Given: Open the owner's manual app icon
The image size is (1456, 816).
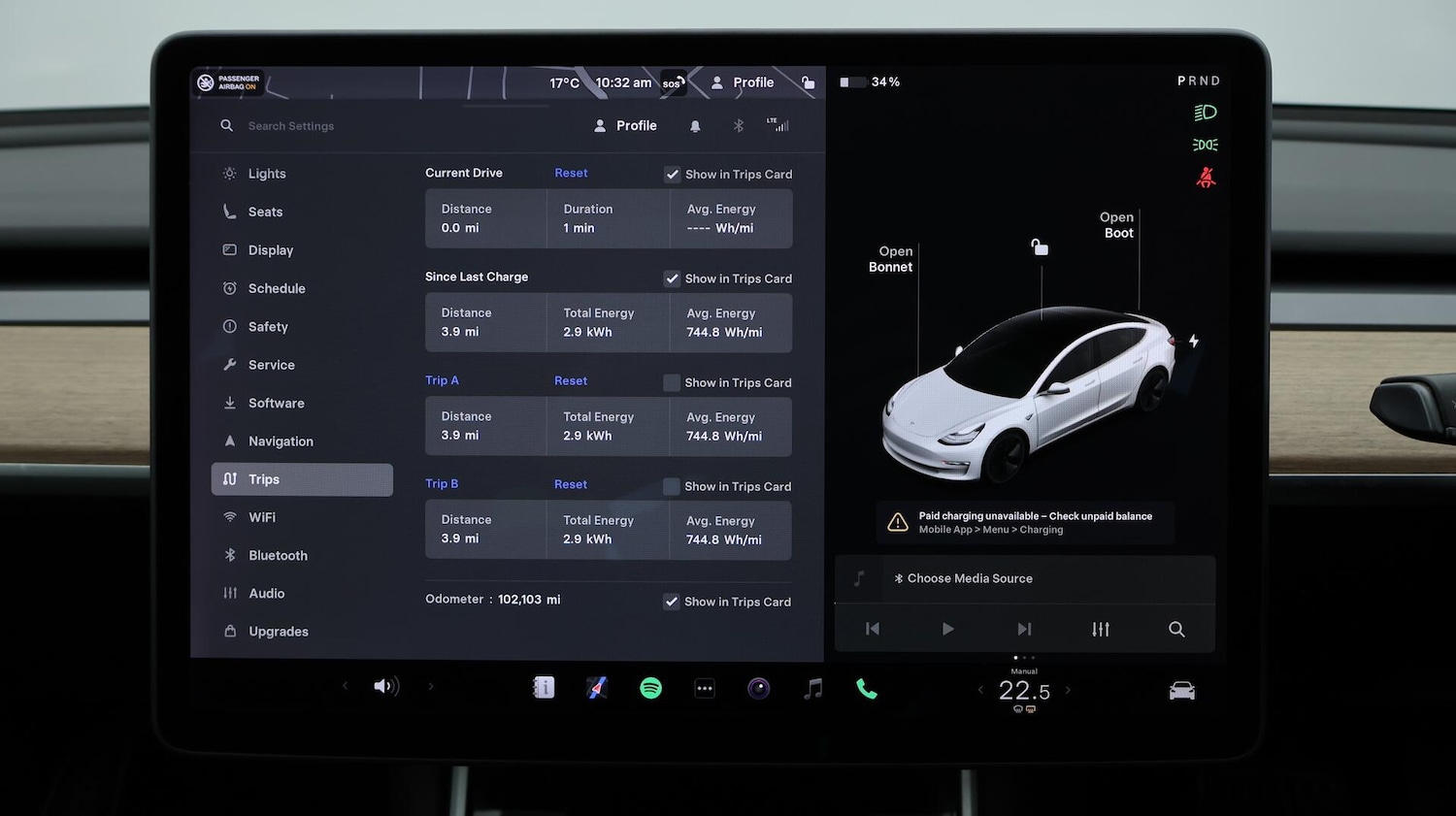Looking at the screenshot, I should tap(544, 688).
